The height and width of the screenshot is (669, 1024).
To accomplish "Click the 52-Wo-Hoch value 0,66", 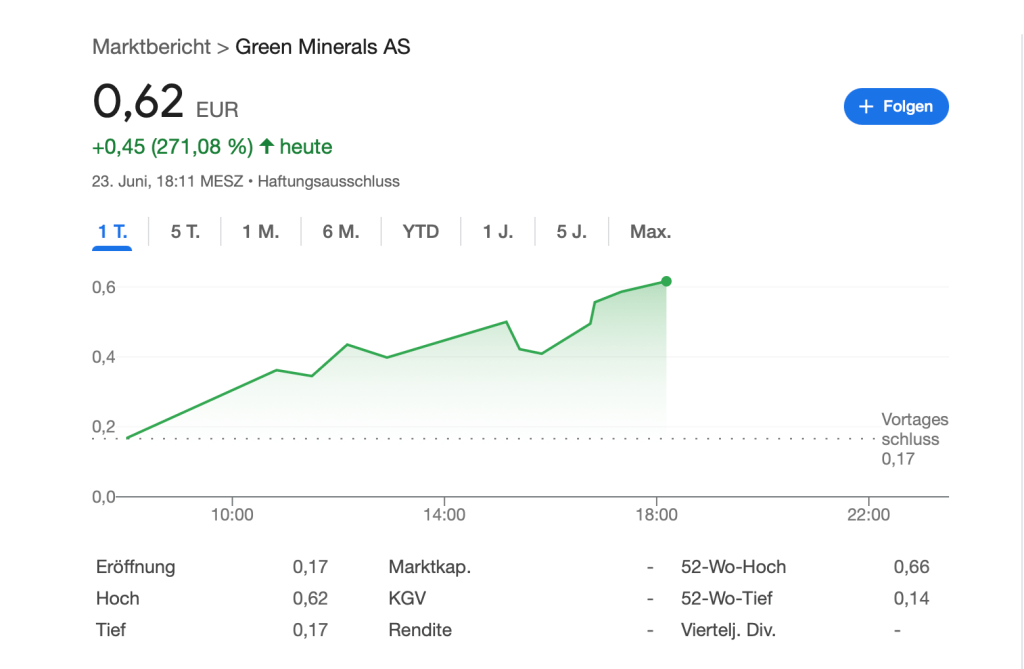I will [911, 567].
